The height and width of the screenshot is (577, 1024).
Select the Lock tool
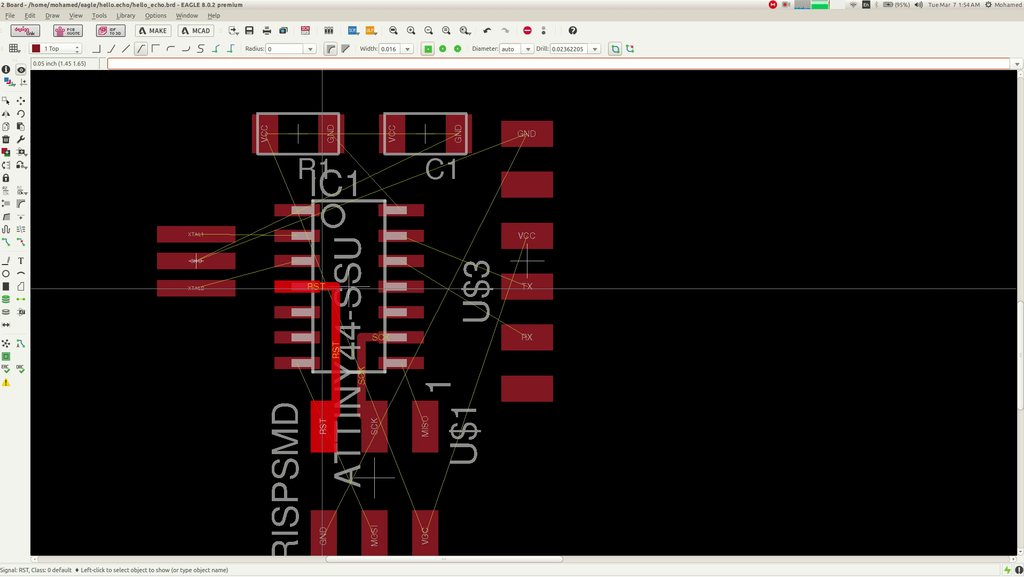(6, 178)
